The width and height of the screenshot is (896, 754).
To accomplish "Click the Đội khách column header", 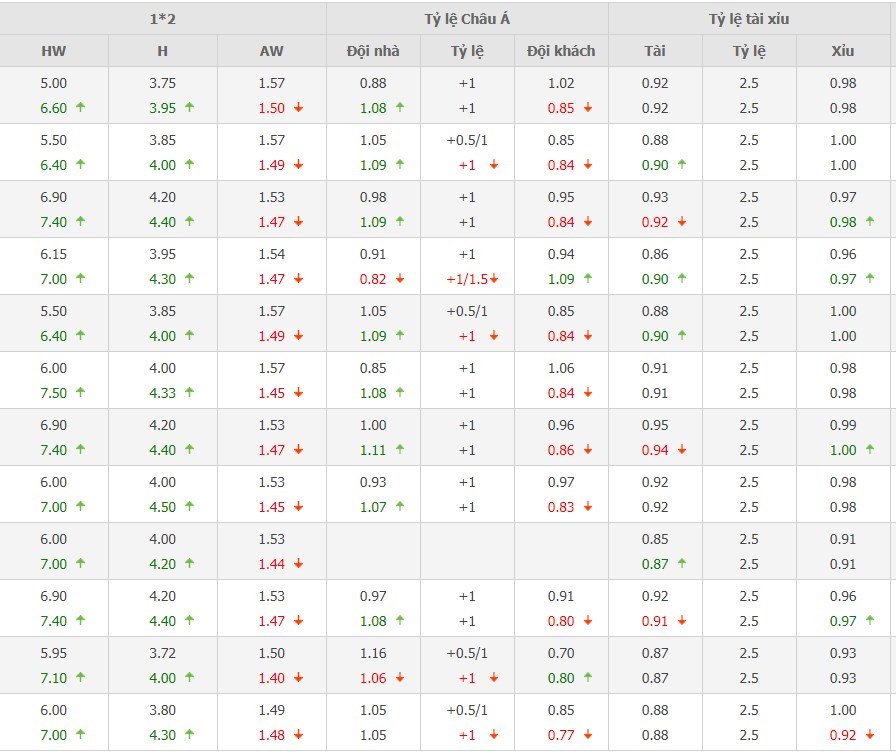I will (561, 51).
